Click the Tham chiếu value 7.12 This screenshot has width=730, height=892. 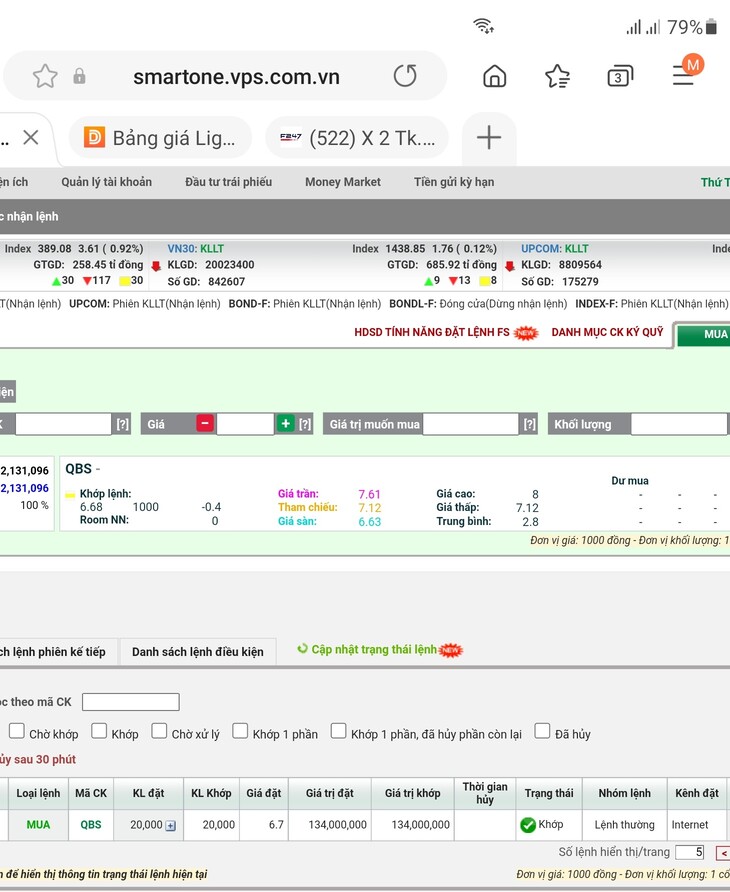369,508
